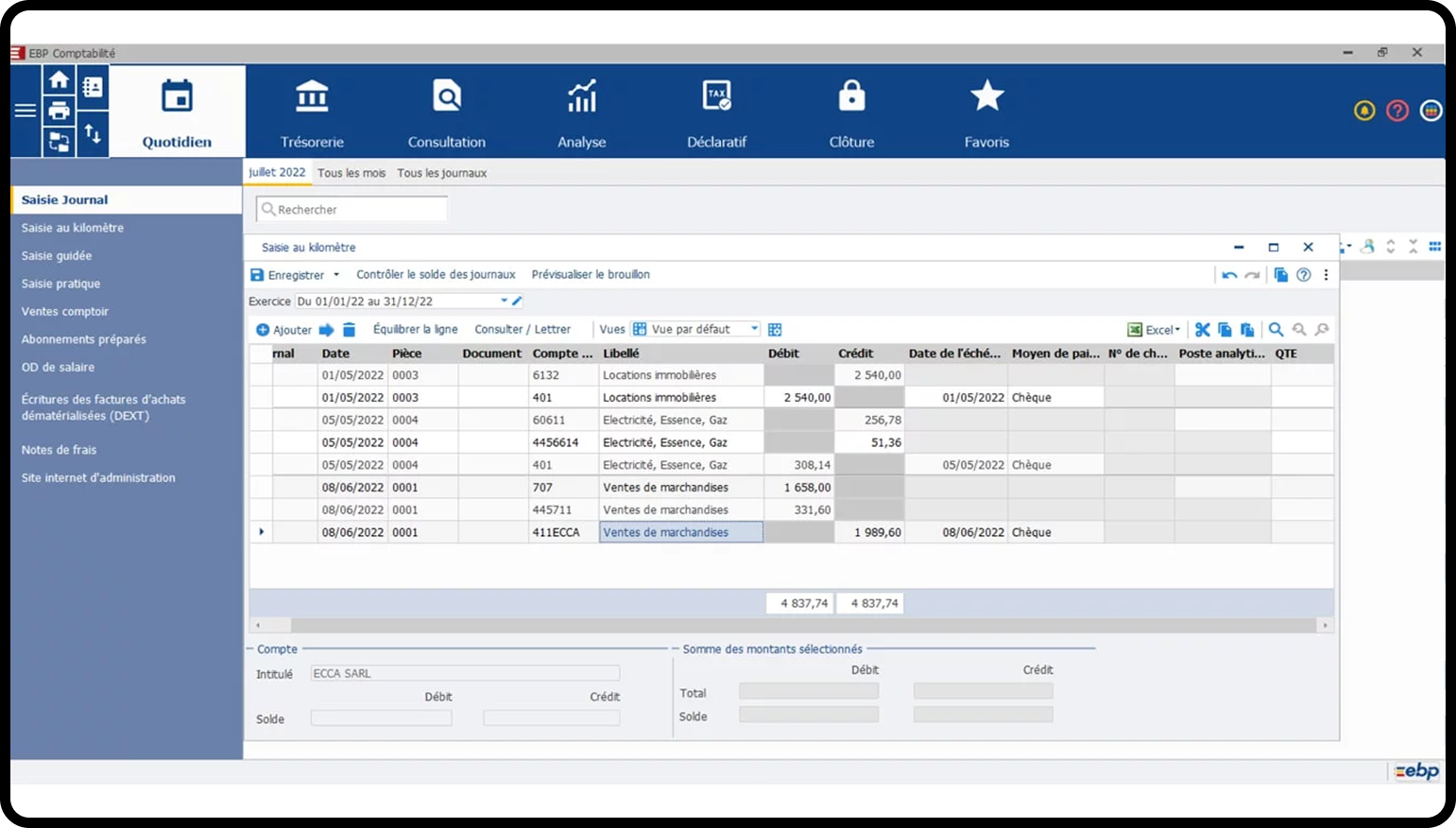The height and width of the screenshot is (828, 1456).
Task: Click Équilibrer la ligne
Action: pyautogui.click(x=415, y=330)
